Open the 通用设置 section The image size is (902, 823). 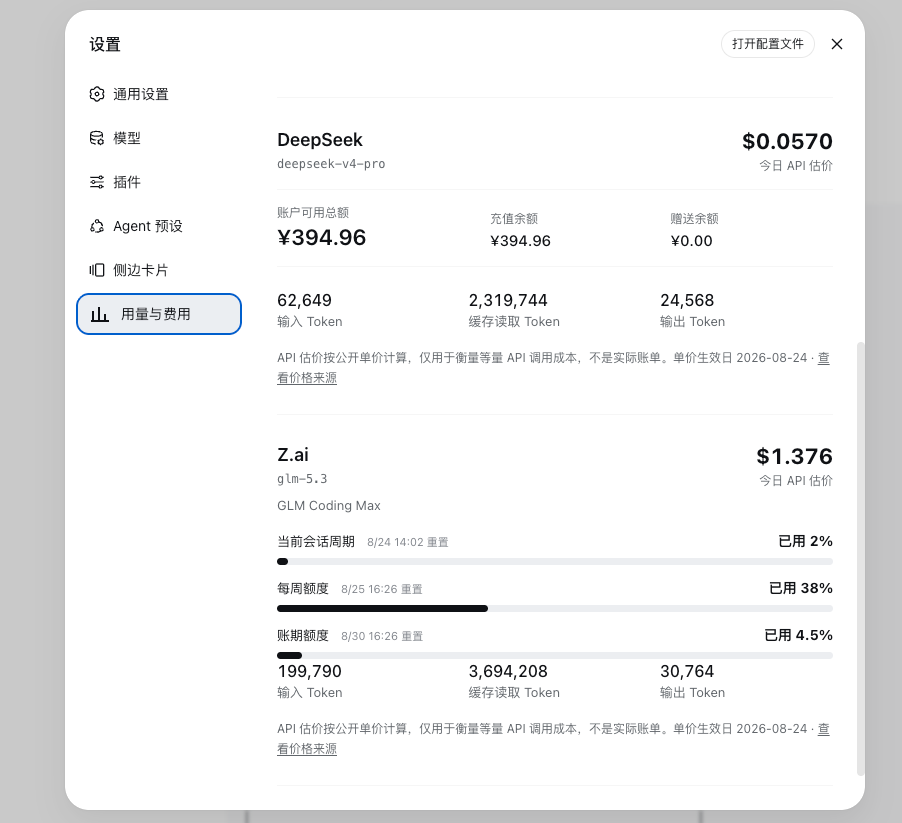click(x=159, y=94)
